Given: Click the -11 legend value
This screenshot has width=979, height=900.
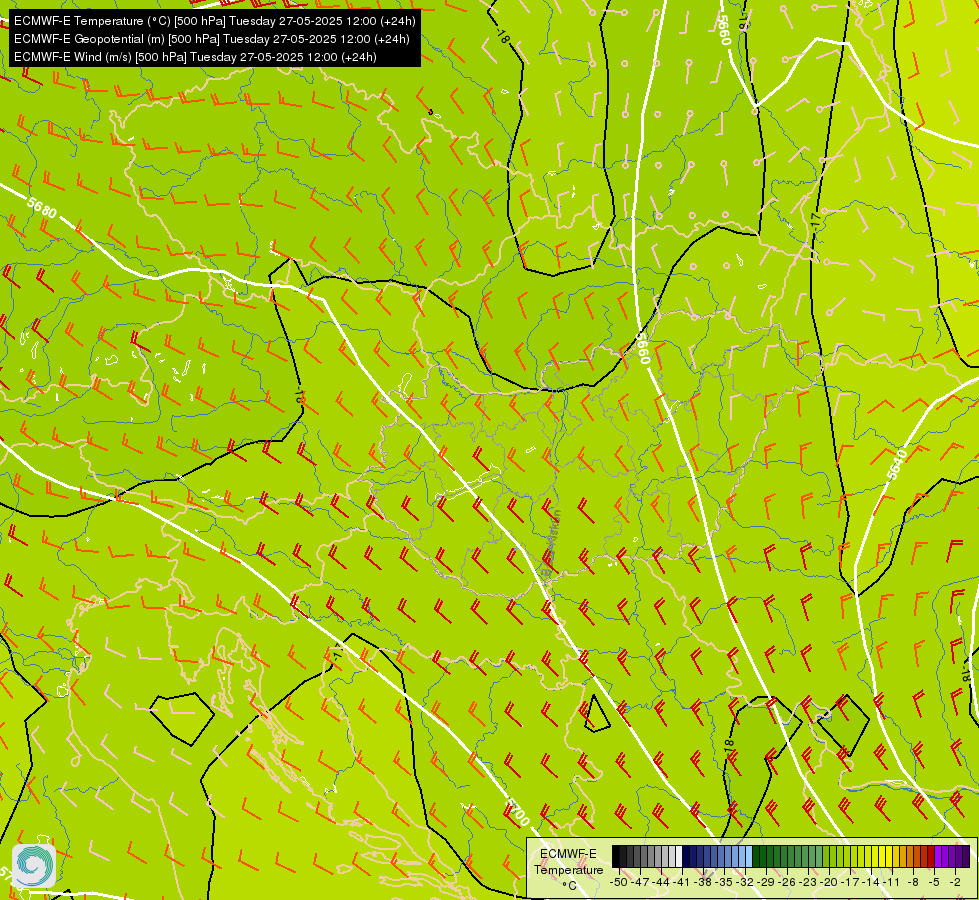Looking at the screenshot, I should (x=892, y=882).
